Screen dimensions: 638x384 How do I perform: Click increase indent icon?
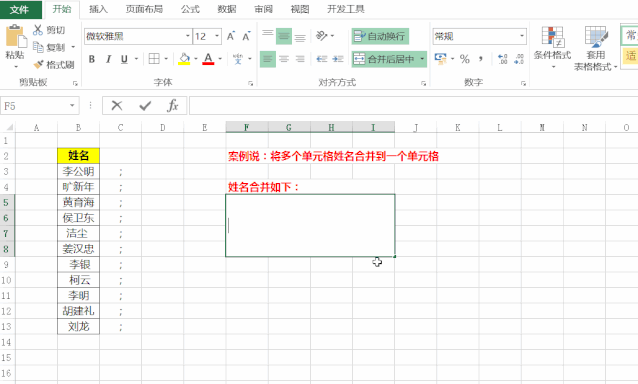338,59
